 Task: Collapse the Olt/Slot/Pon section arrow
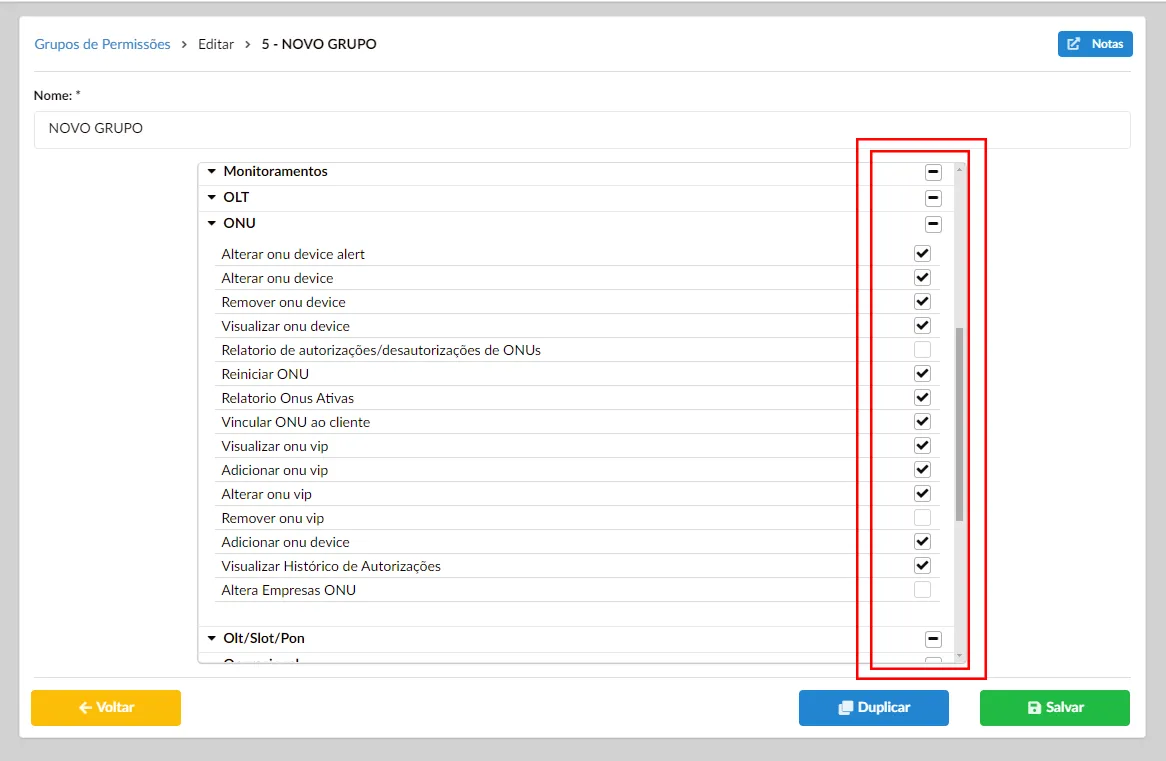click(211, 639)
